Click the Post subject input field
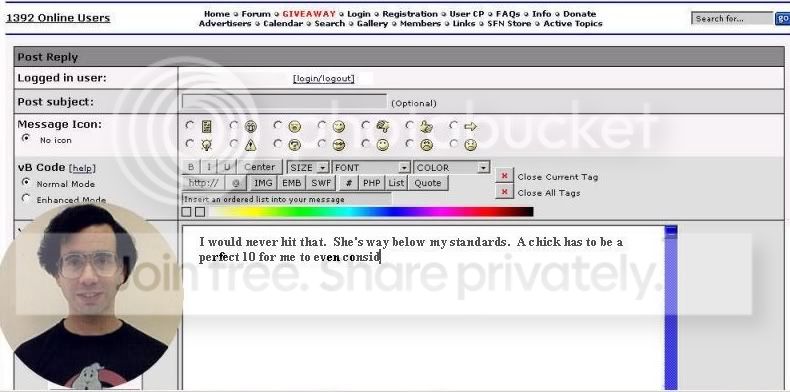The image size is (790, 392). click(x=284, y=102)
